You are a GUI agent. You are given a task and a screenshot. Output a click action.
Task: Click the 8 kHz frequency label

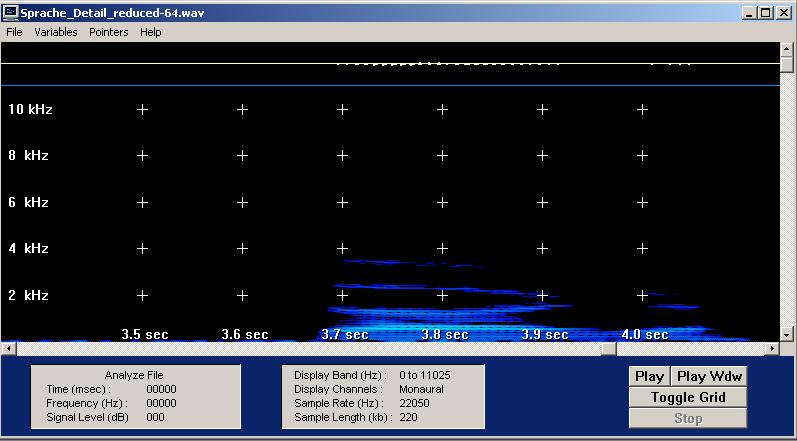28,155
